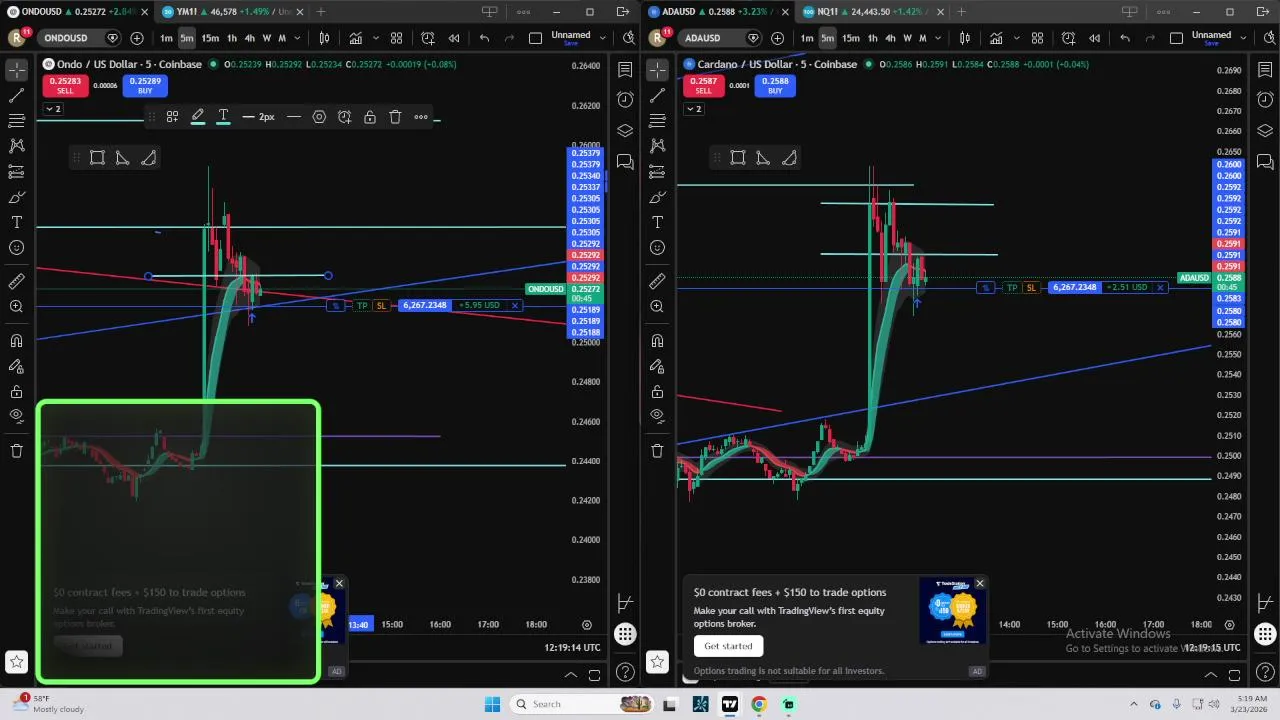
Task: Toggle magnet mode in ADAUSD left toolbar
Action: pyautogui.click(x=657, y=341)
